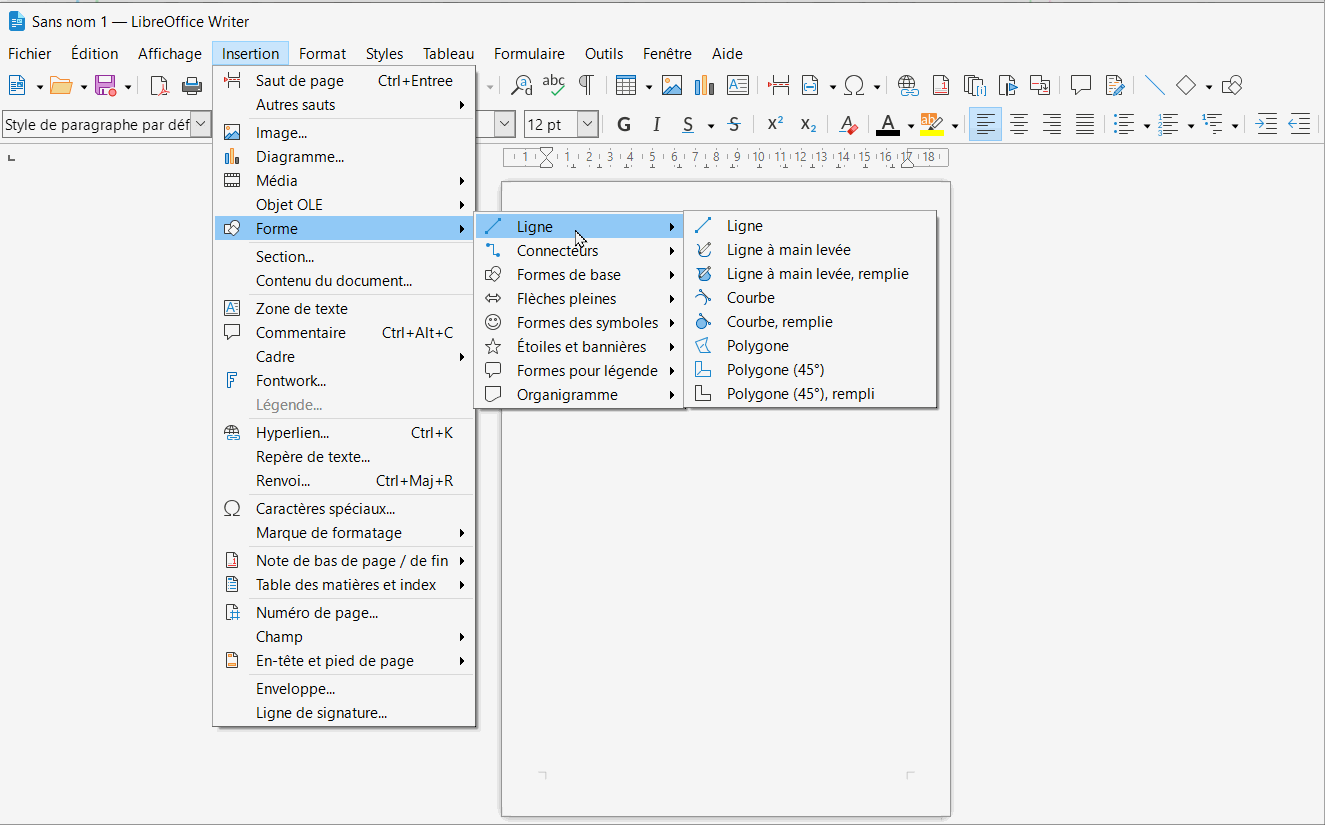
Task: Toggle center alignment
Action: 1019,125
